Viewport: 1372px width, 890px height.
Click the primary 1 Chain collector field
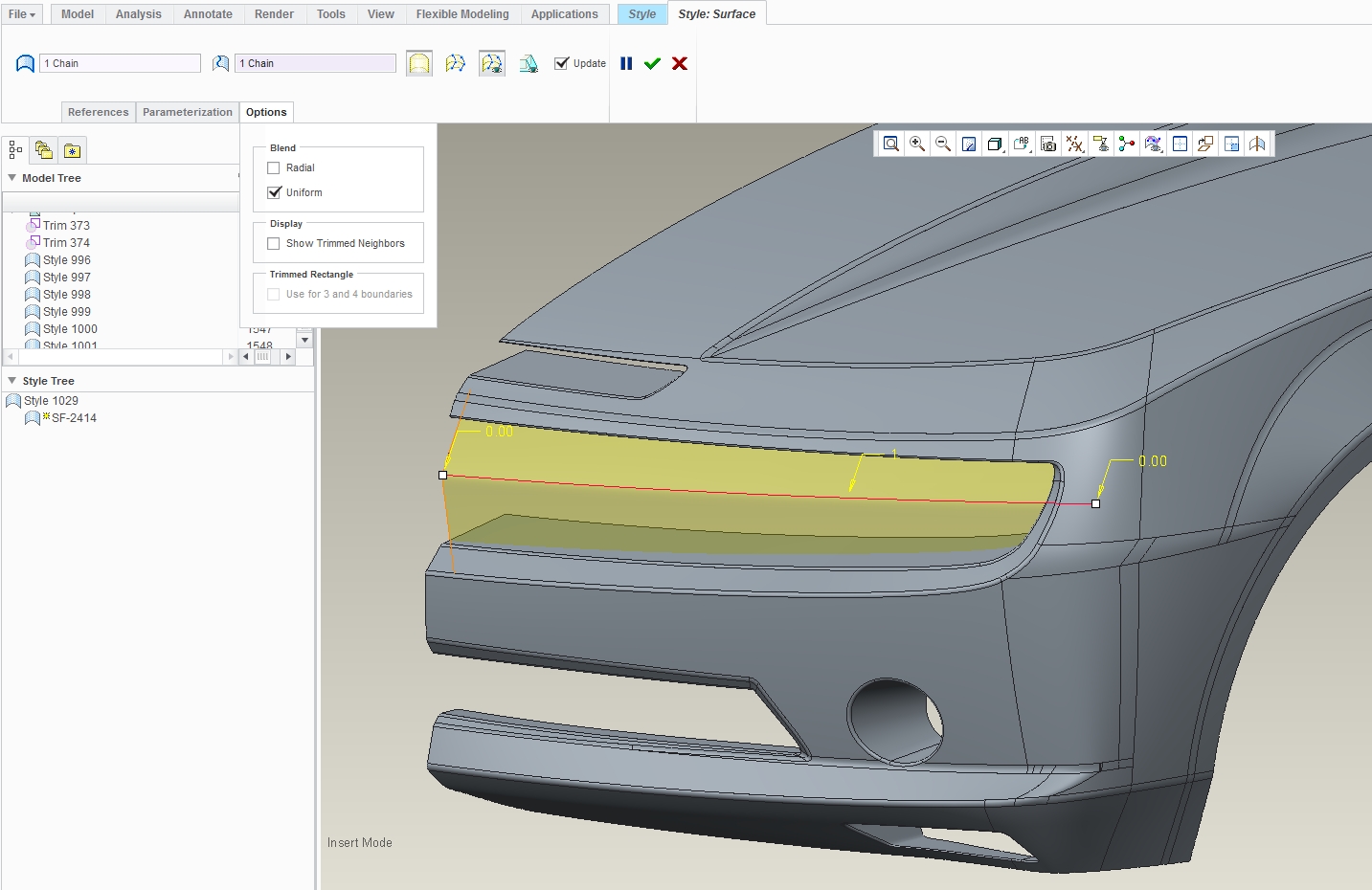point(121,63)
